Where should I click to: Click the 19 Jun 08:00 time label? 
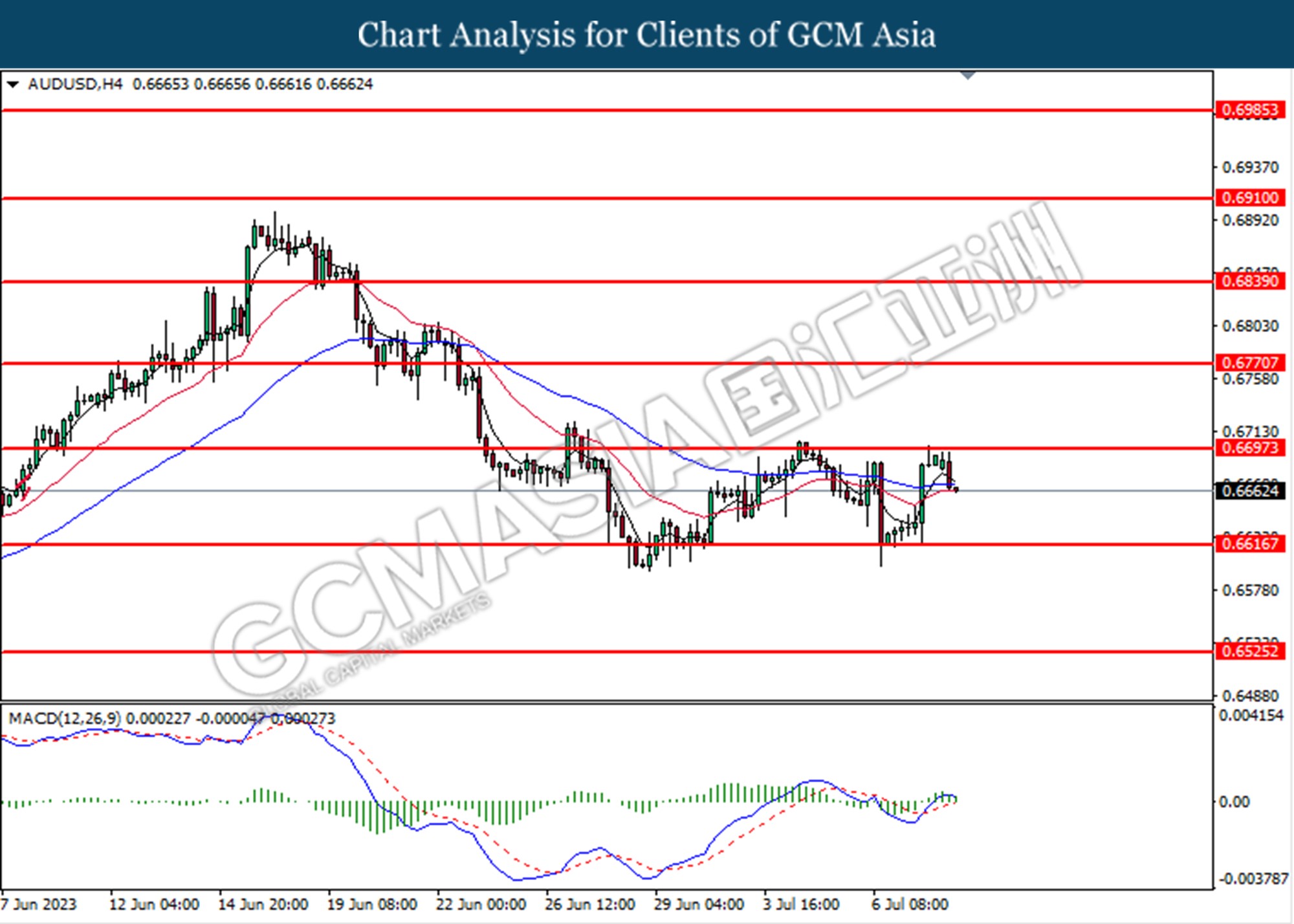(371, 904)
